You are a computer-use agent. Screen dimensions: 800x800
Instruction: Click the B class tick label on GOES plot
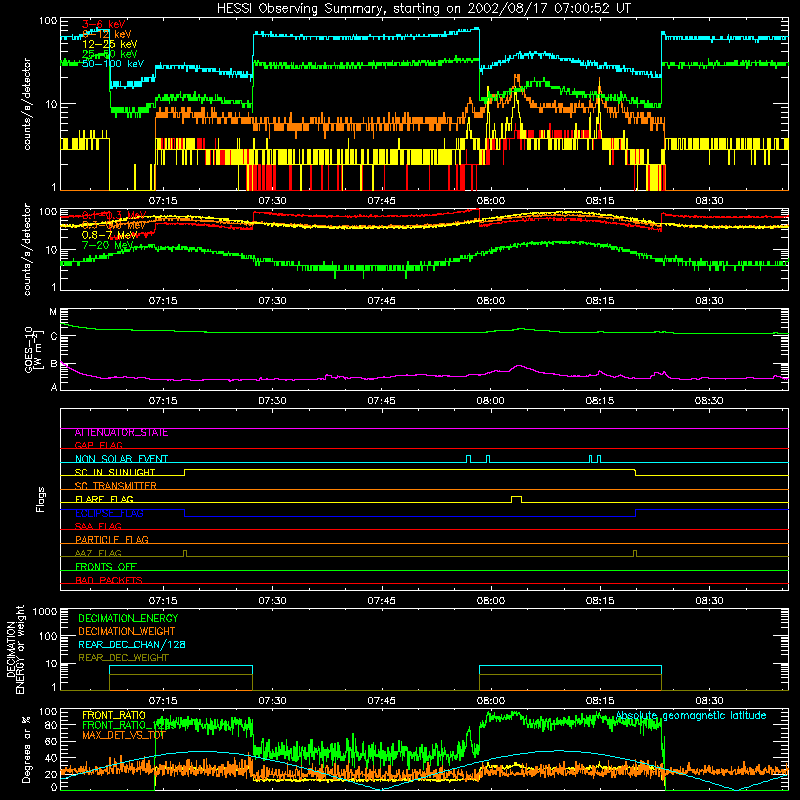point(54,364)
